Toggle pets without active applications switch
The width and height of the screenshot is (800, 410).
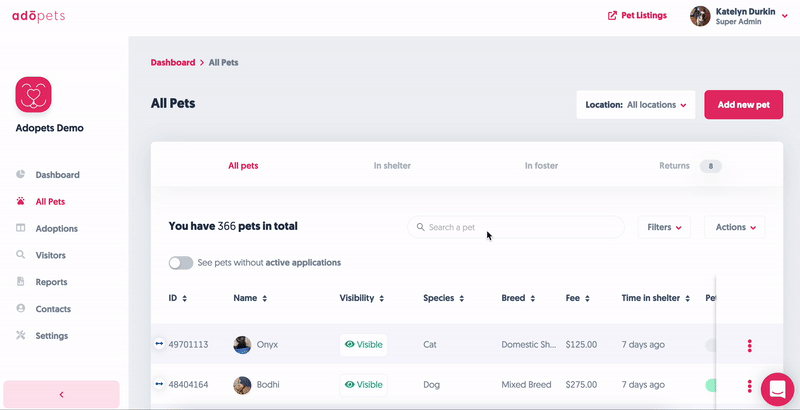[x=181, y=263]
